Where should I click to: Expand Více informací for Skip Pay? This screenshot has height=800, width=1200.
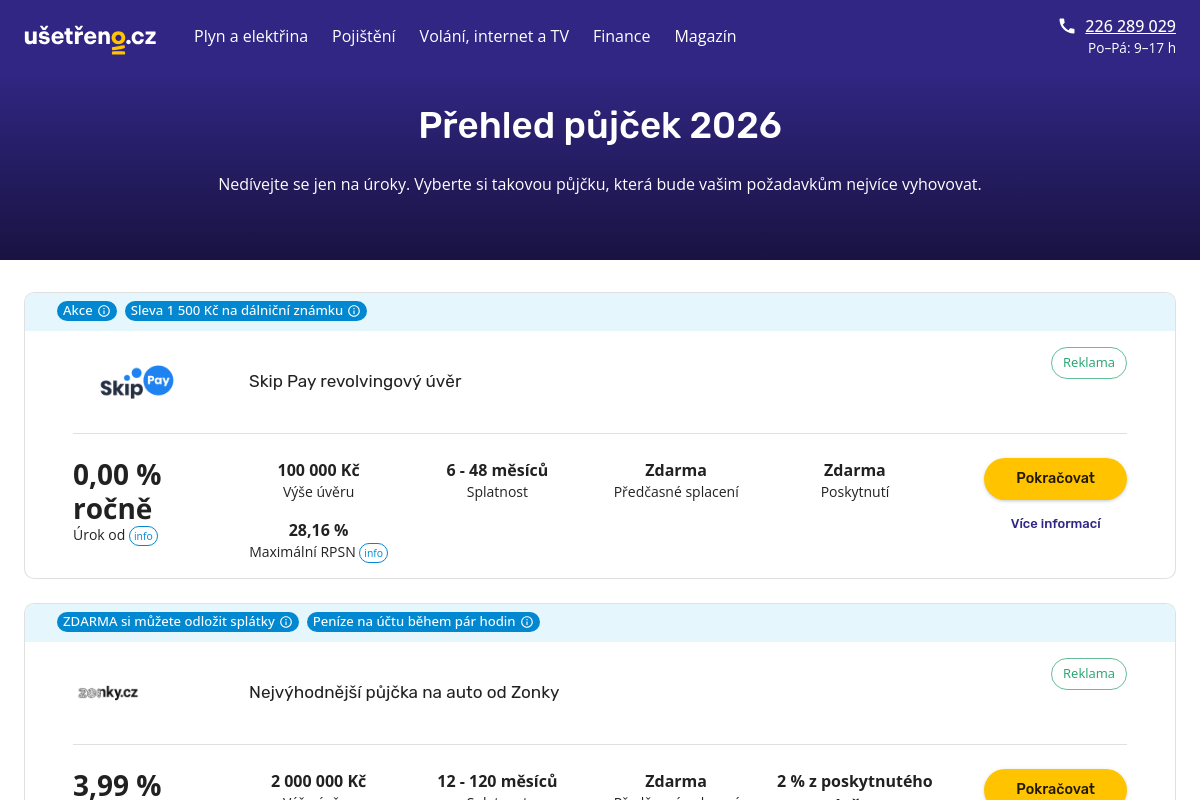[x=1055, y=523]
